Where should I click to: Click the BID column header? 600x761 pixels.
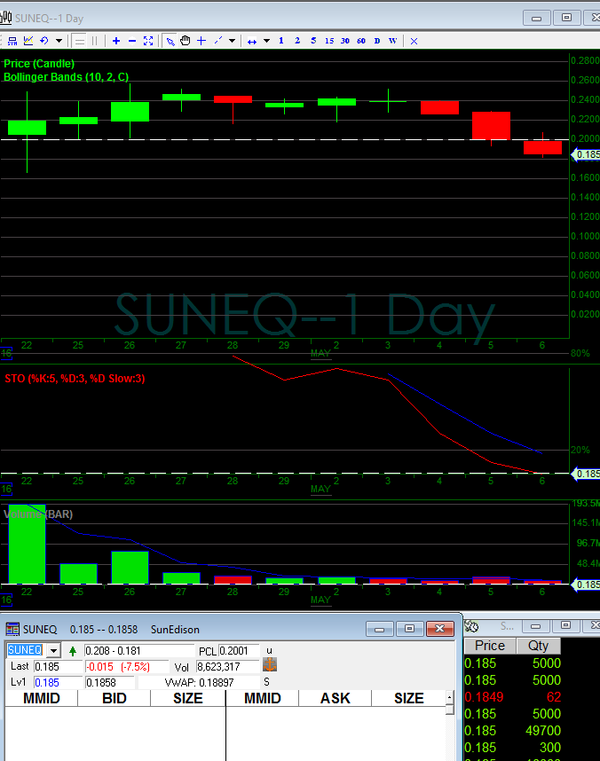coord(114,698)
